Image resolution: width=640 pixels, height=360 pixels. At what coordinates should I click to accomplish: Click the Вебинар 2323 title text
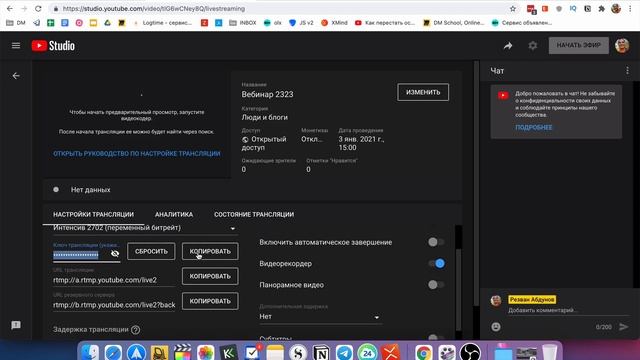[x=267, y=94]
